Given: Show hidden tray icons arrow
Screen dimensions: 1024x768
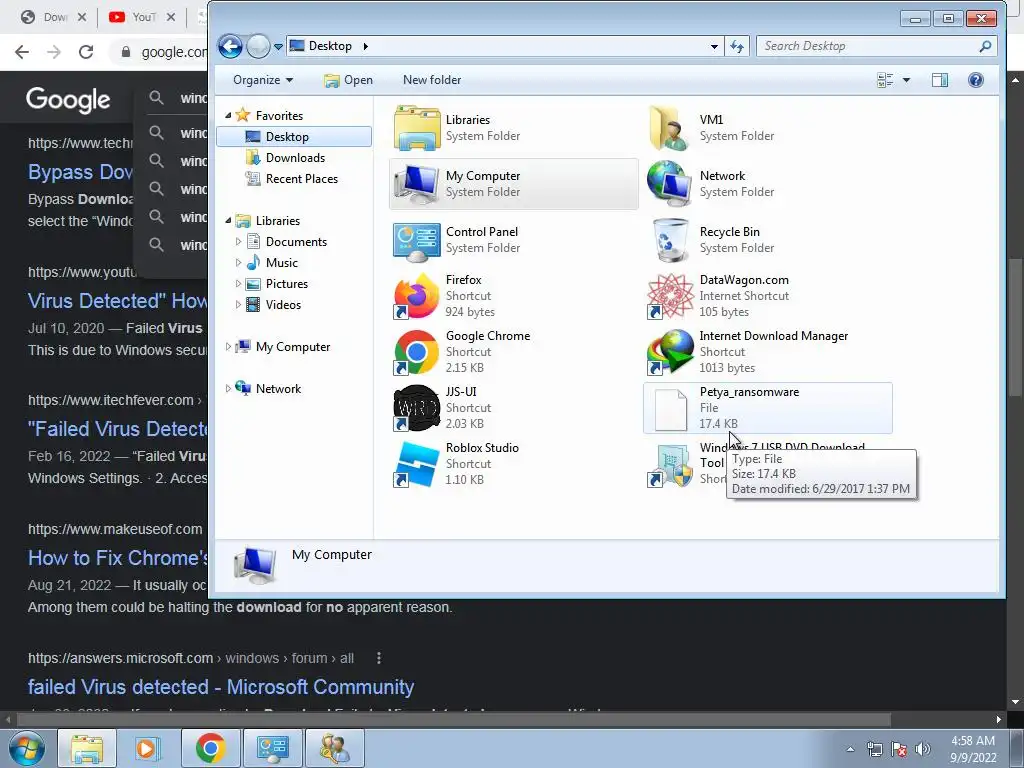Looking at the screenshot, I should pos(850,749).
